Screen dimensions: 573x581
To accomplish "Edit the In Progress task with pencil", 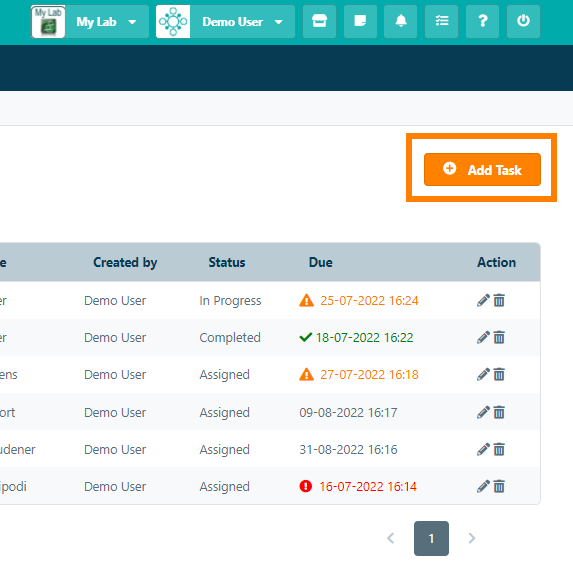I will pos(483,301).
